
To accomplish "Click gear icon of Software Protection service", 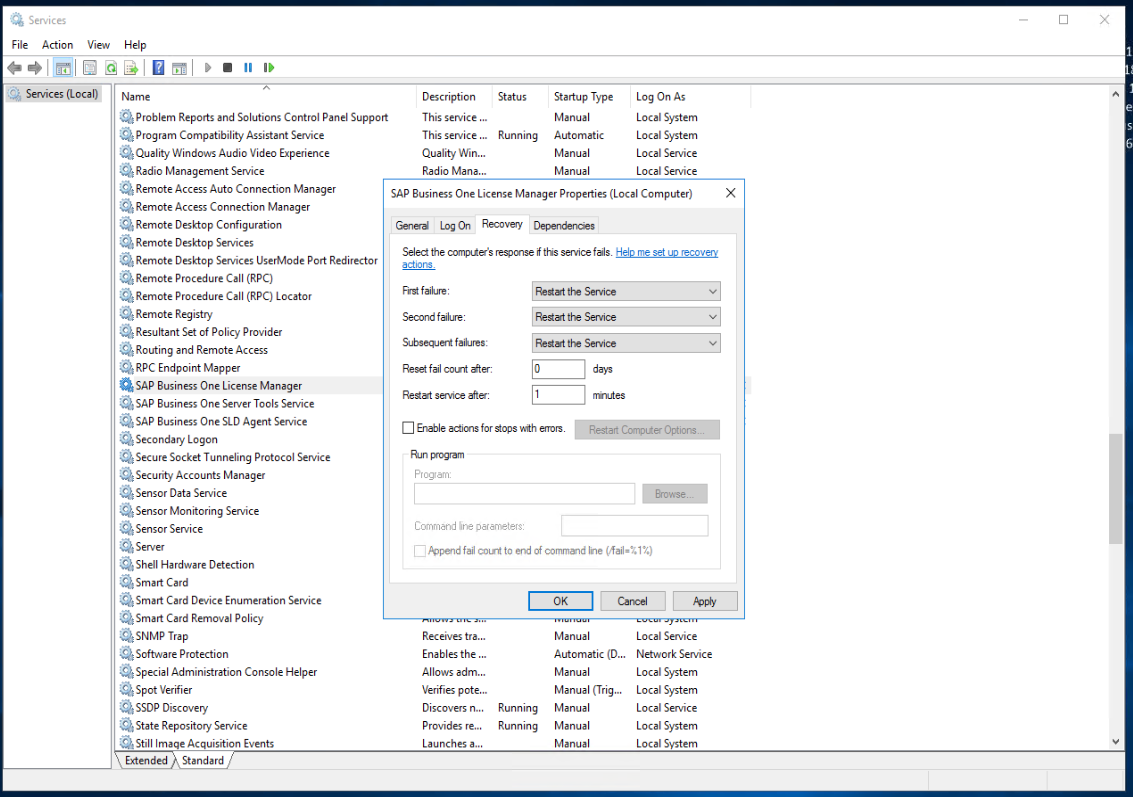I will [126, 653].
